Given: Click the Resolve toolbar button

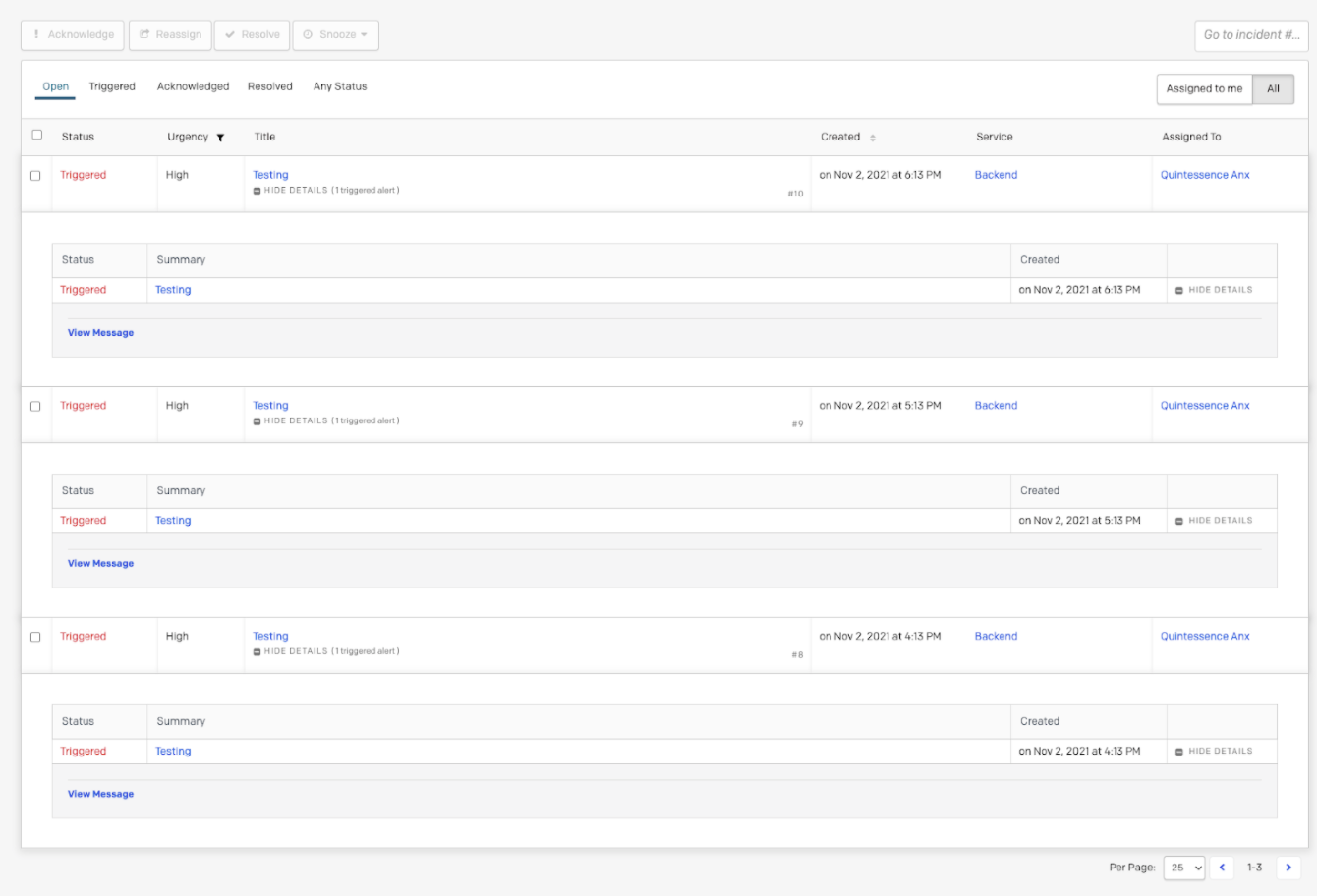Looking at the screenshot, I should click(x=252, y=35).
